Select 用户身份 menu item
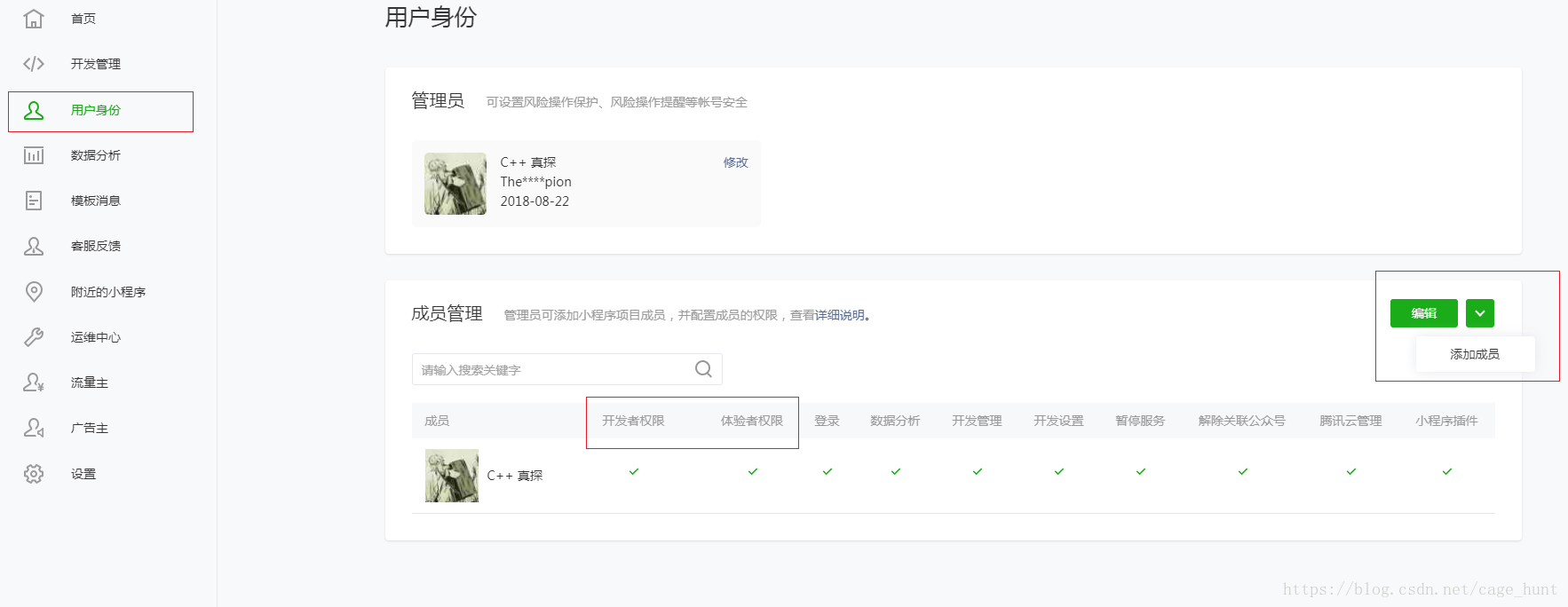 pos(96,110)
